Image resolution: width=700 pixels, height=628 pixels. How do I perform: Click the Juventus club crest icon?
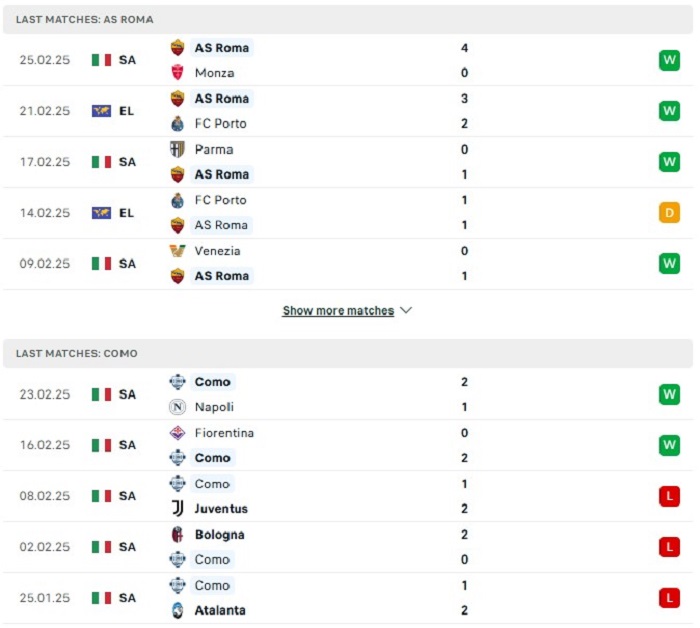tap(178, 509)
